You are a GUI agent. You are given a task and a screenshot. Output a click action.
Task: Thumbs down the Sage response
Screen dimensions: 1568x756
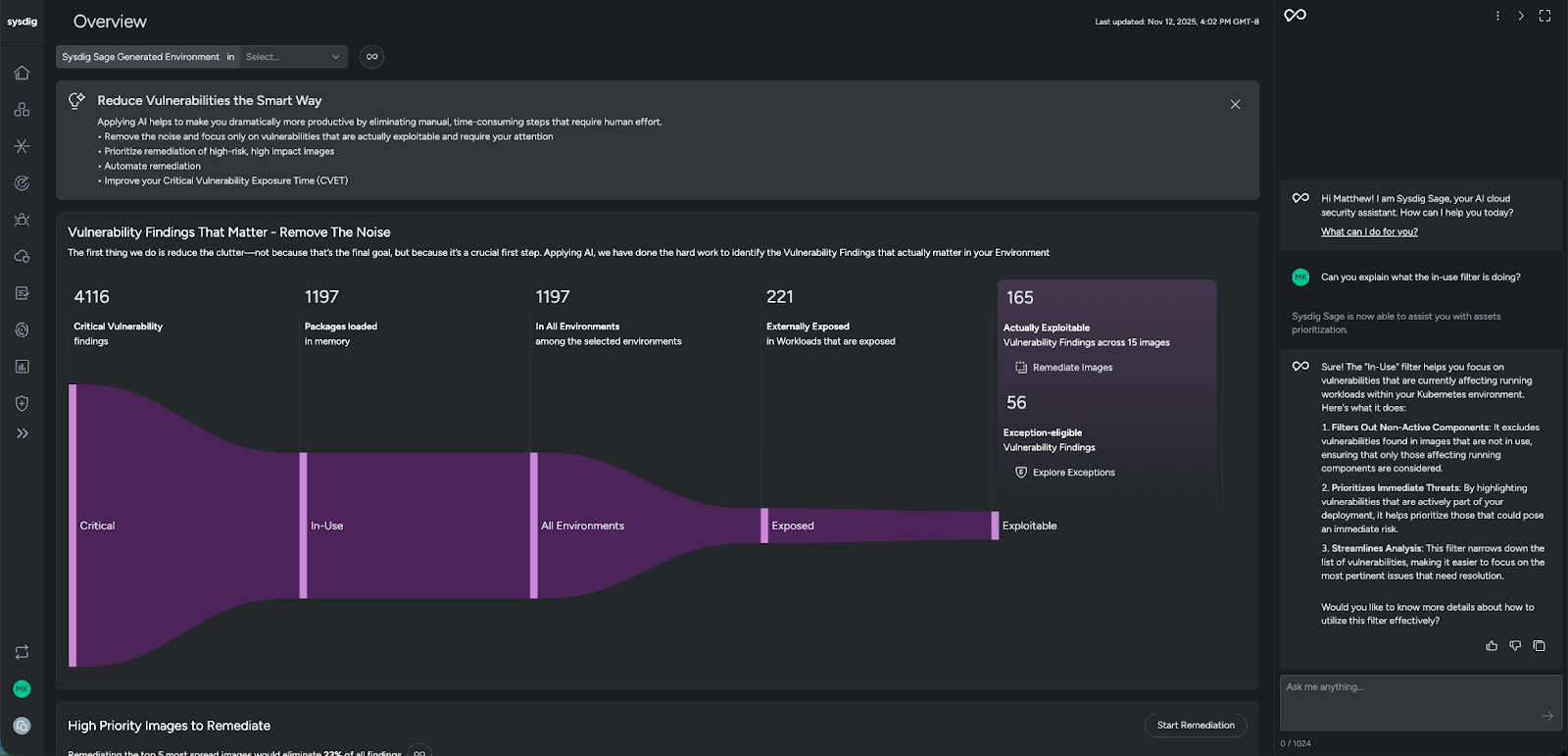click(1515, 646)
